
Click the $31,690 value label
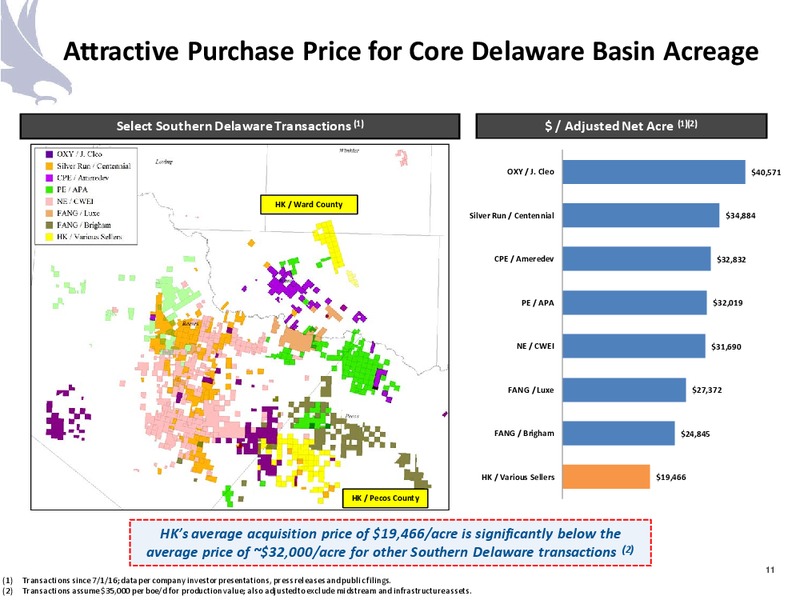coord(726,346)
